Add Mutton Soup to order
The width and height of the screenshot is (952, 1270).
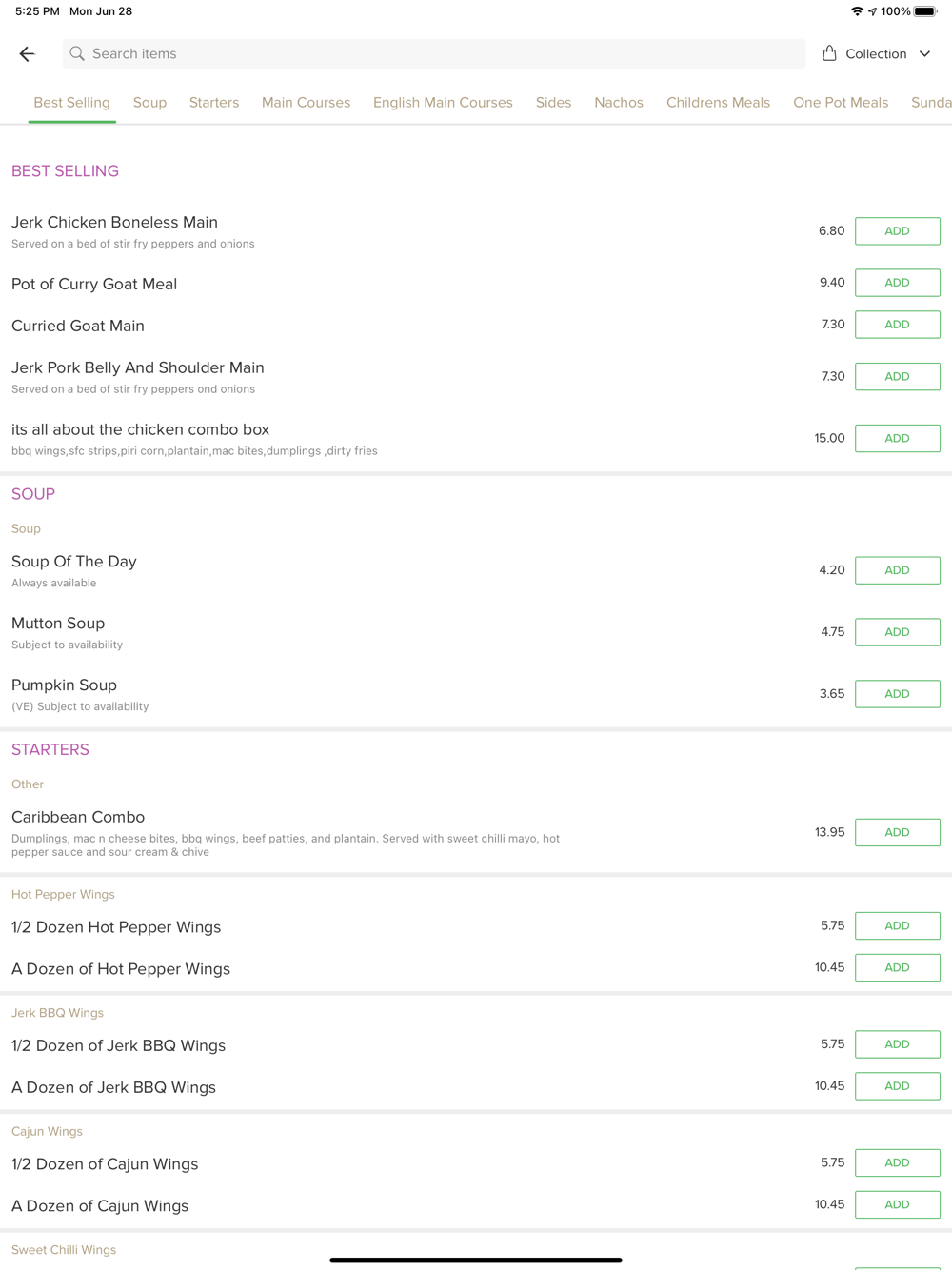(897, 632)
